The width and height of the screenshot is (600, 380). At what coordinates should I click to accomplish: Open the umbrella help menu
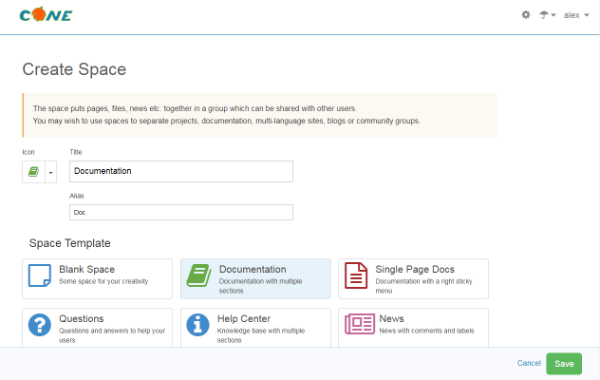click(x=547, y=15)
